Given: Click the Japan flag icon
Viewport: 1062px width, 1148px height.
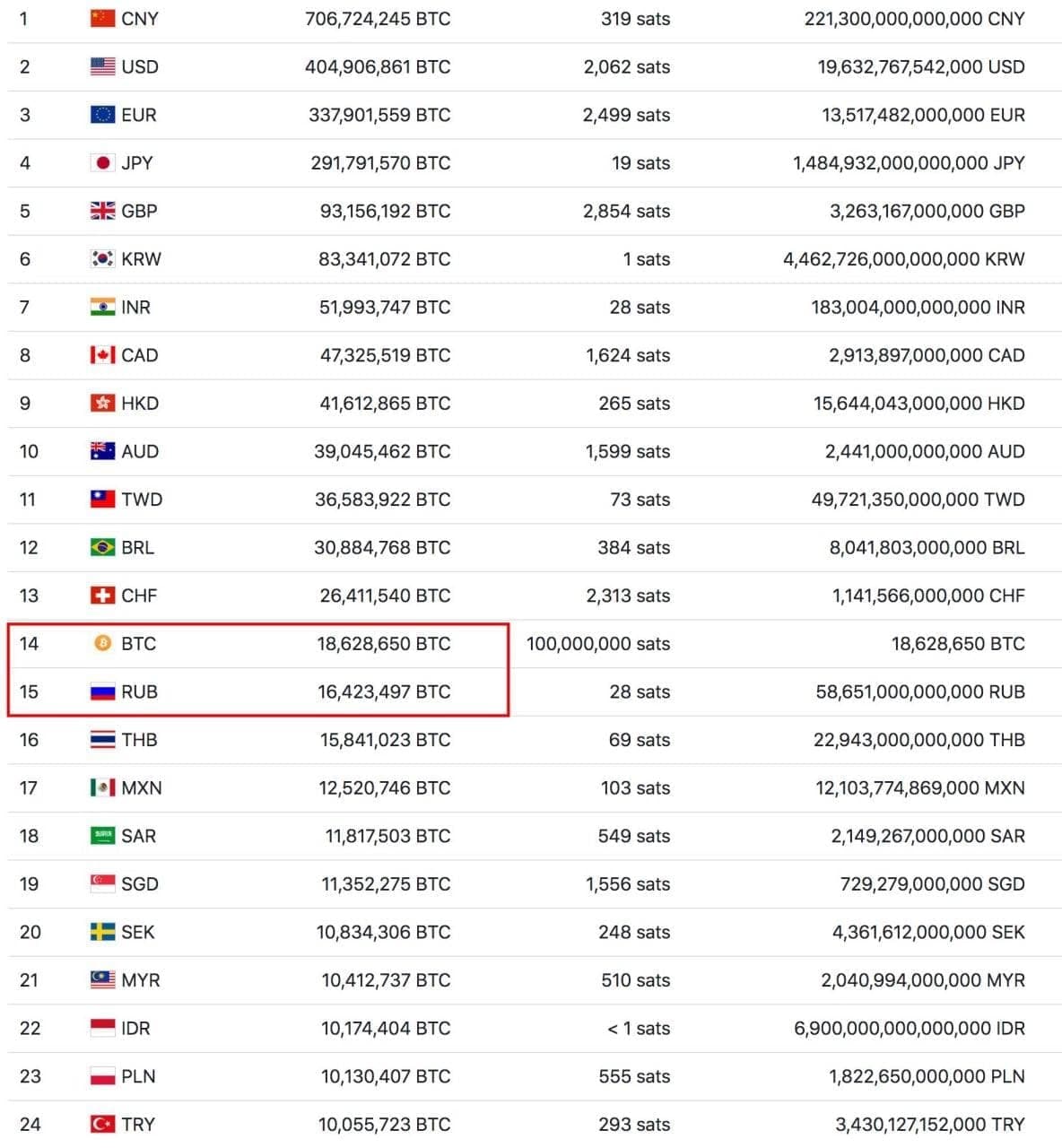Looking at the screenshot, I should [102, 163].
